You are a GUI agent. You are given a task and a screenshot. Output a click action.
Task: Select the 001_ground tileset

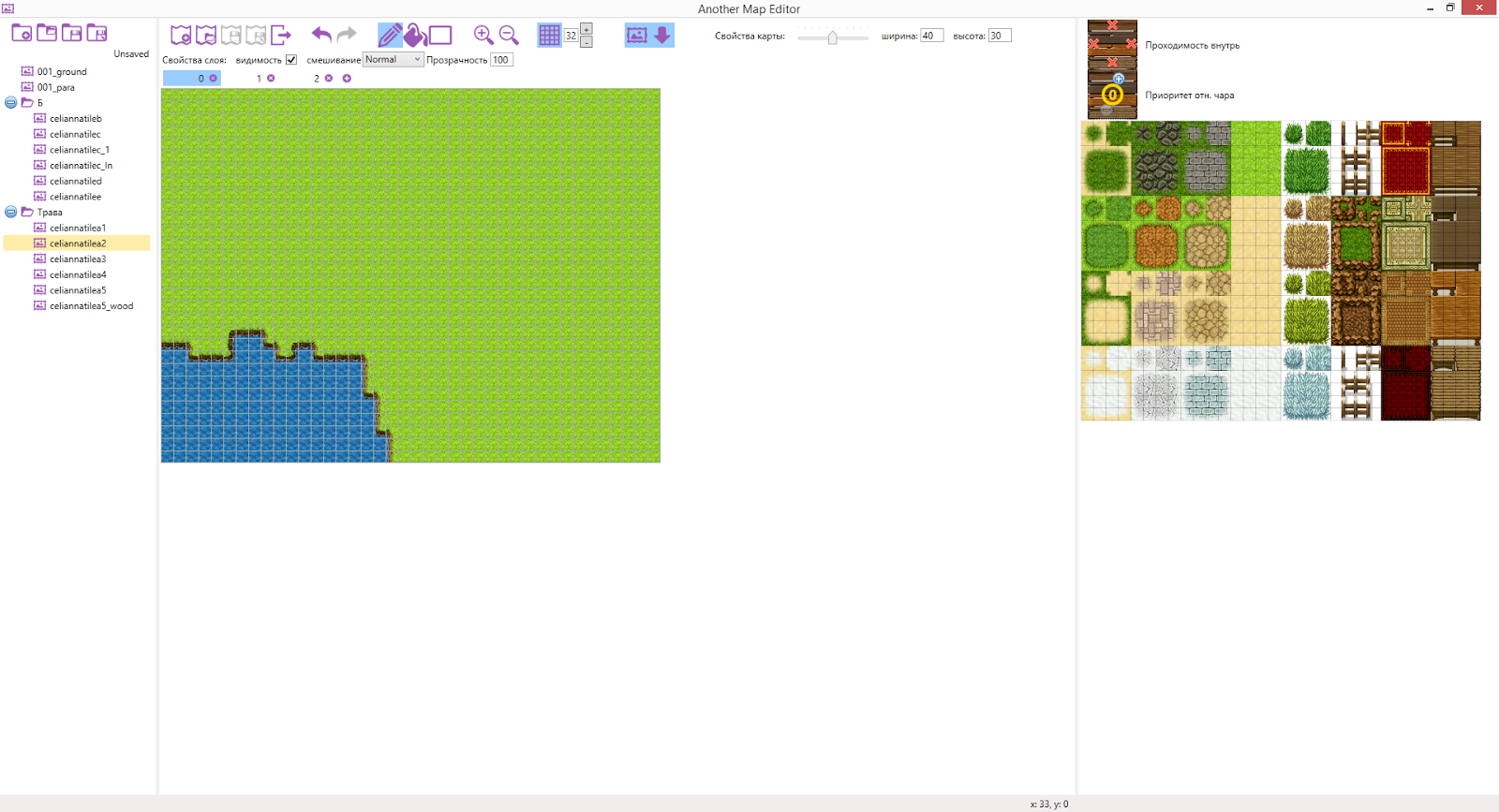(x=62, y=71)
